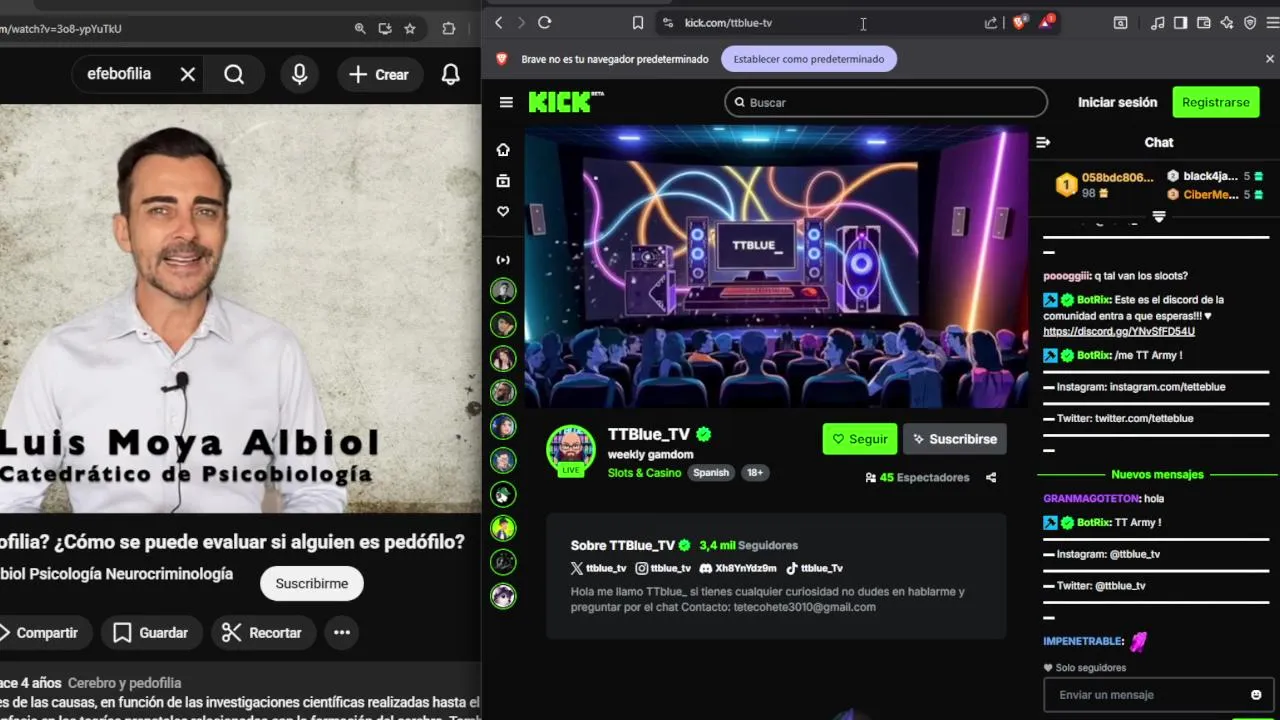1280x720 pixels.
Task: Click the Spanish language tag
Action: pos(711,473)
